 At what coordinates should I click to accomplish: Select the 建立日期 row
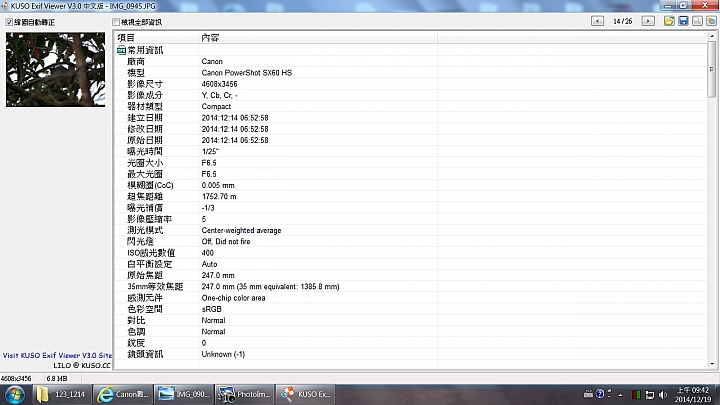tap(411, 118)
